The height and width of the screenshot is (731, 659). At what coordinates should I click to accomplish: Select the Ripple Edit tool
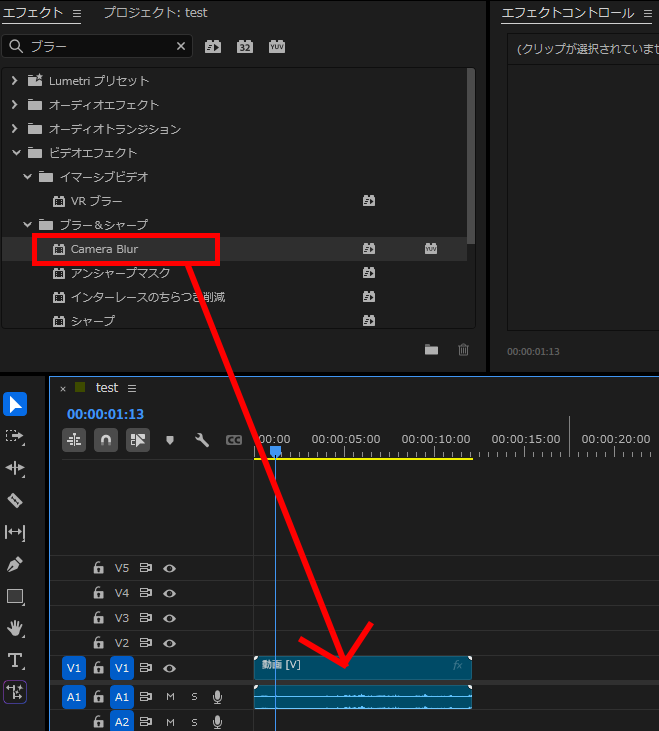pos(15,468)
